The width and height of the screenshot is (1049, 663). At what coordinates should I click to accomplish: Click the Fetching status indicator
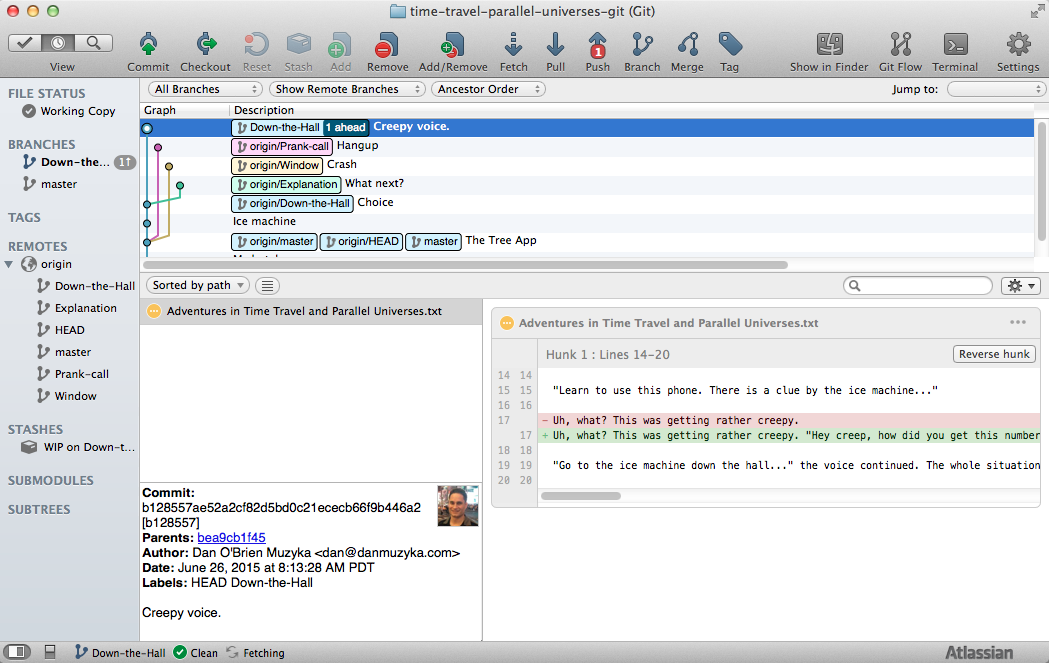255,652
